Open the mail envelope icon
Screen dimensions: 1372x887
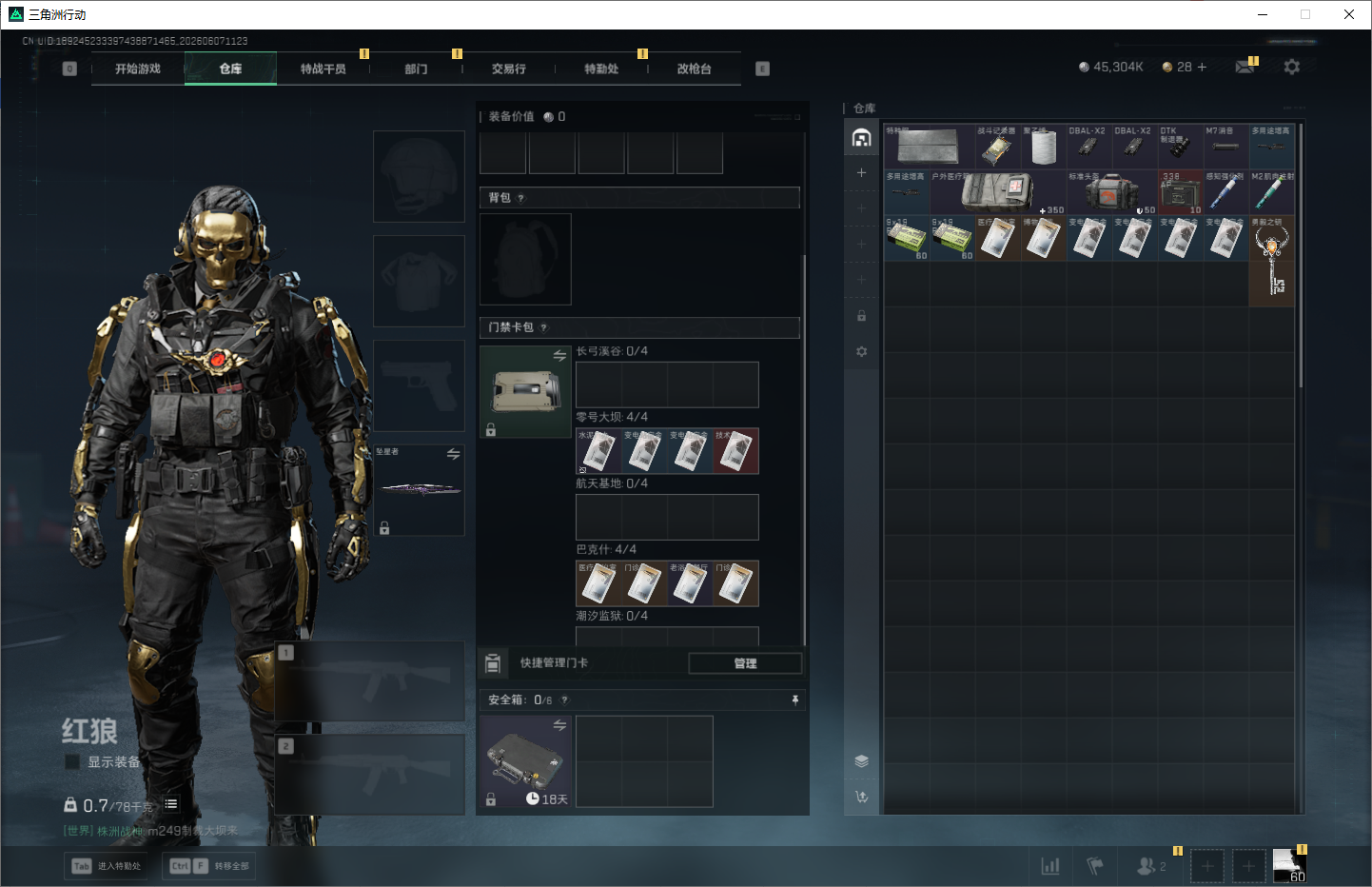click(1244, 67)
